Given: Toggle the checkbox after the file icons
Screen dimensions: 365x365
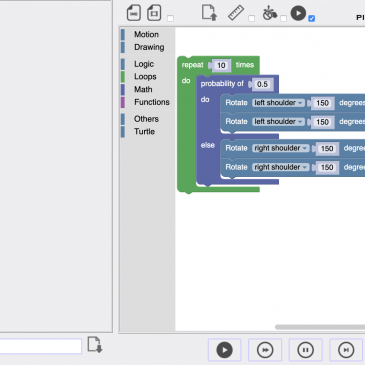Looking at the screenshot, I should pyautogui.click(x=170, y=18).
